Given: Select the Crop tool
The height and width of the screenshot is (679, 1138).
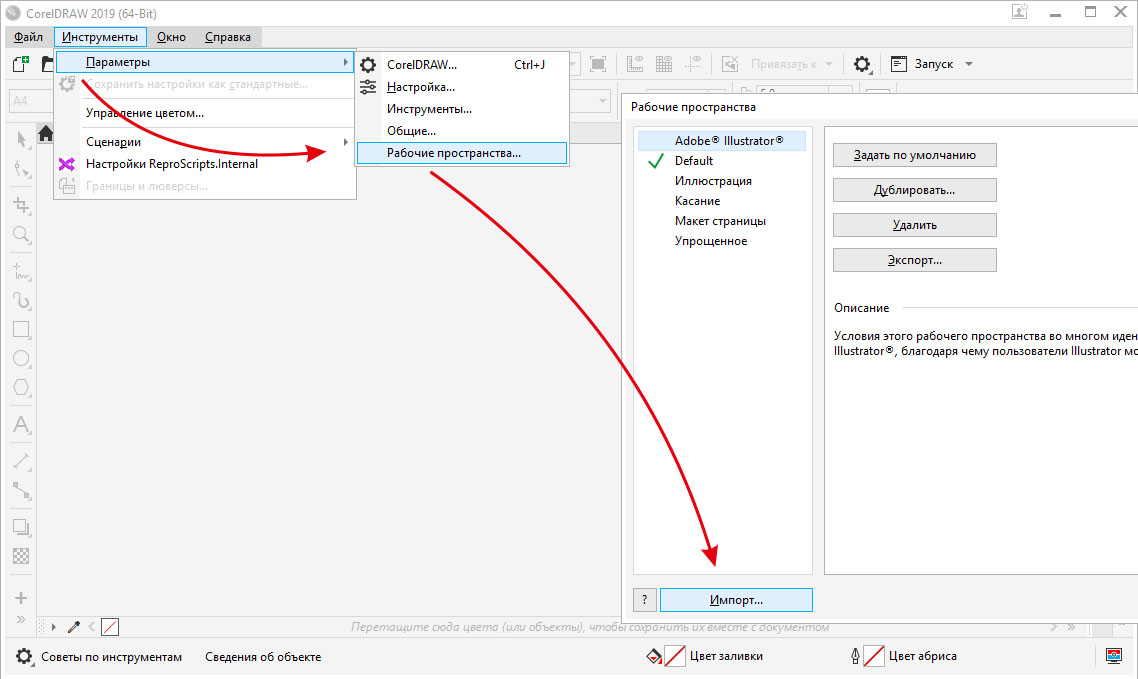Looking at the screenshot, I should tap(22, 205).
